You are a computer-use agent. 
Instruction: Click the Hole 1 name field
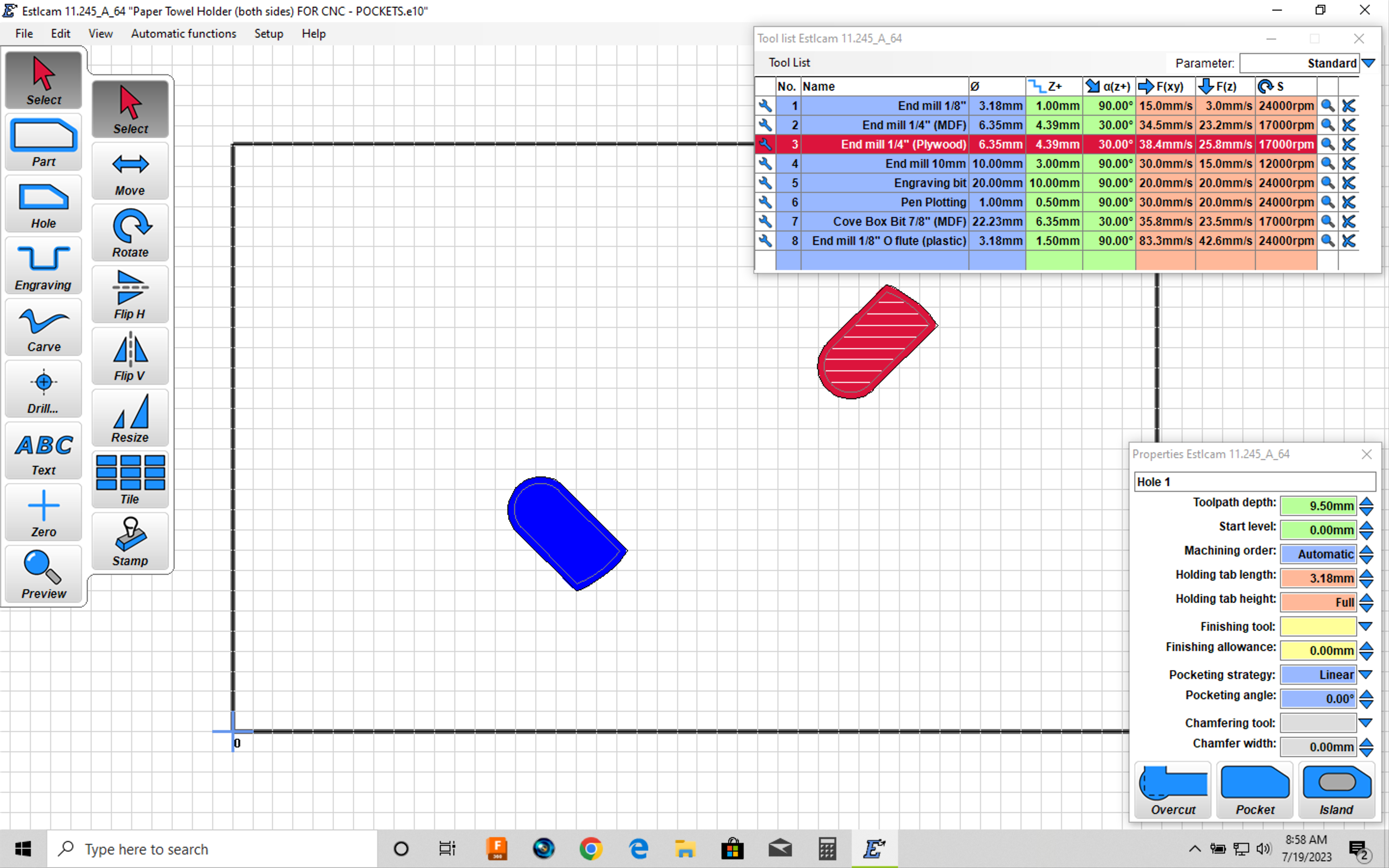point(1254,482)
